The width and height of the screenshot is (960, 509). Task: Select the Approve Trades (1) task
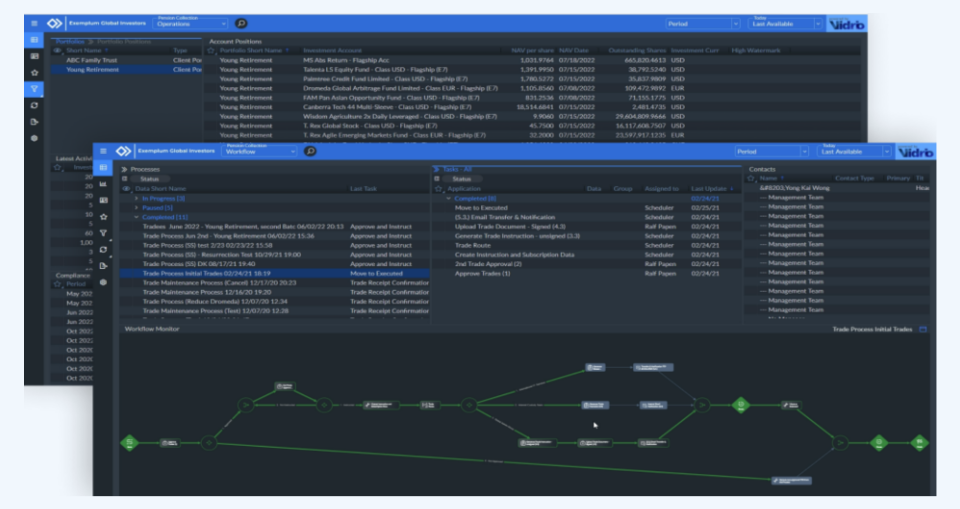(587, 273)
